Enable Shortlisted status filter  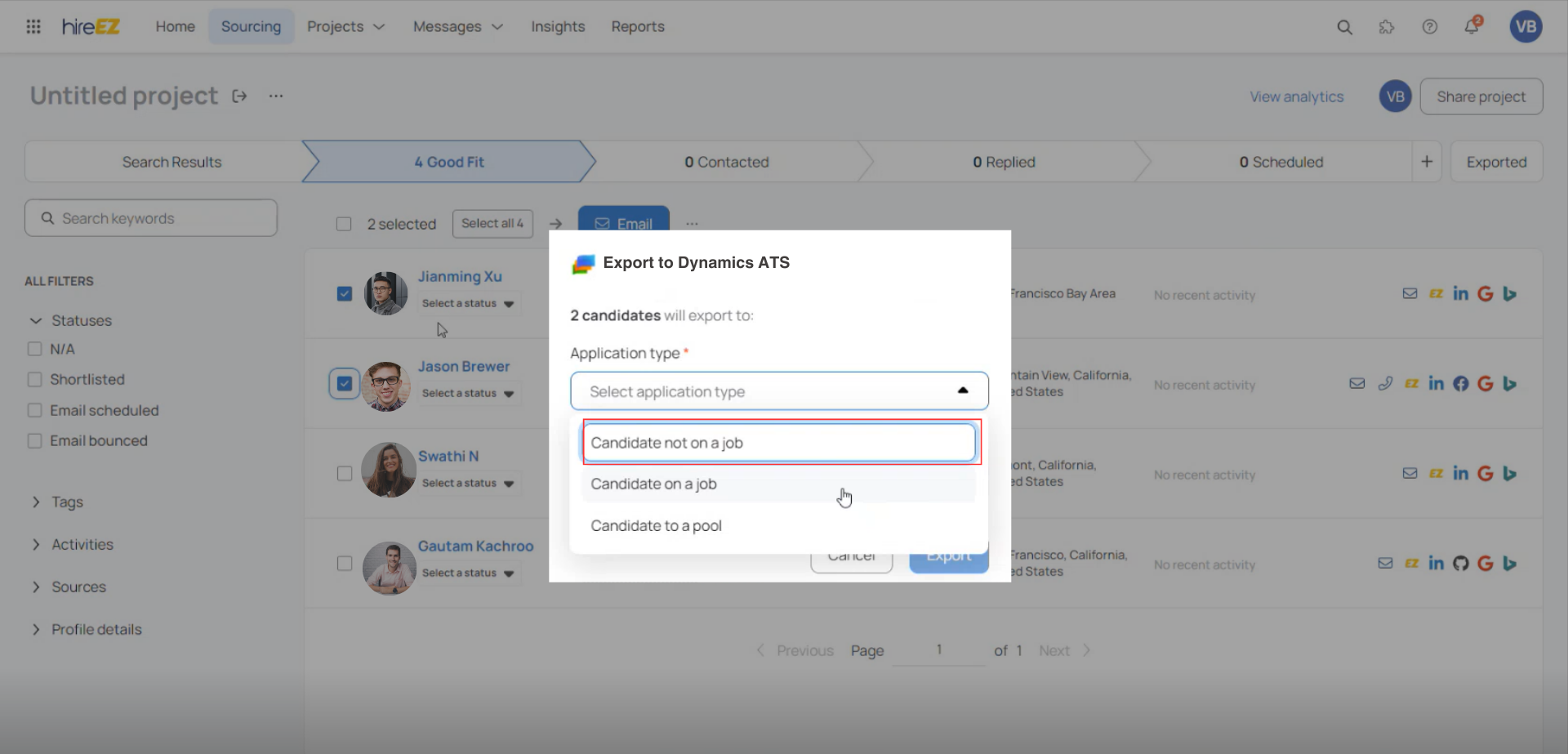click(34, 379)
